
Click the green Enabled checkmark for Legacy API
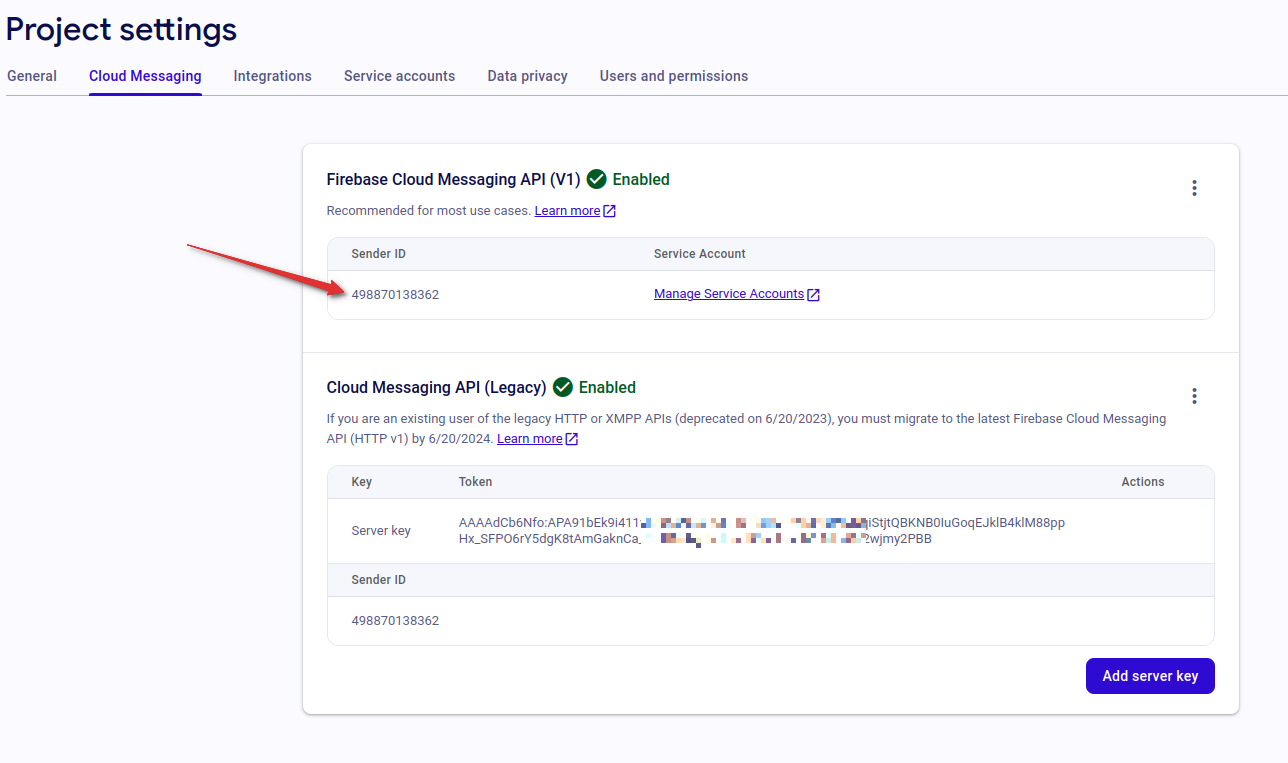[563, 387]
